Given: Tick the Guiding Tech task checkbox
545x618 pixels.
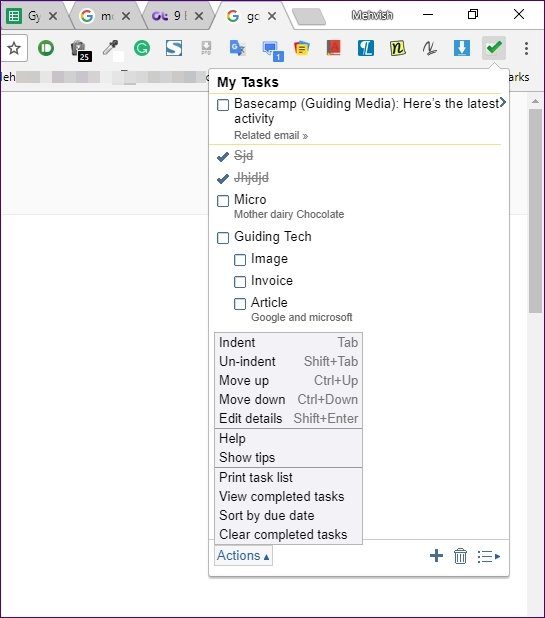Looking at the screenshot, I should (x=223, y=238).
